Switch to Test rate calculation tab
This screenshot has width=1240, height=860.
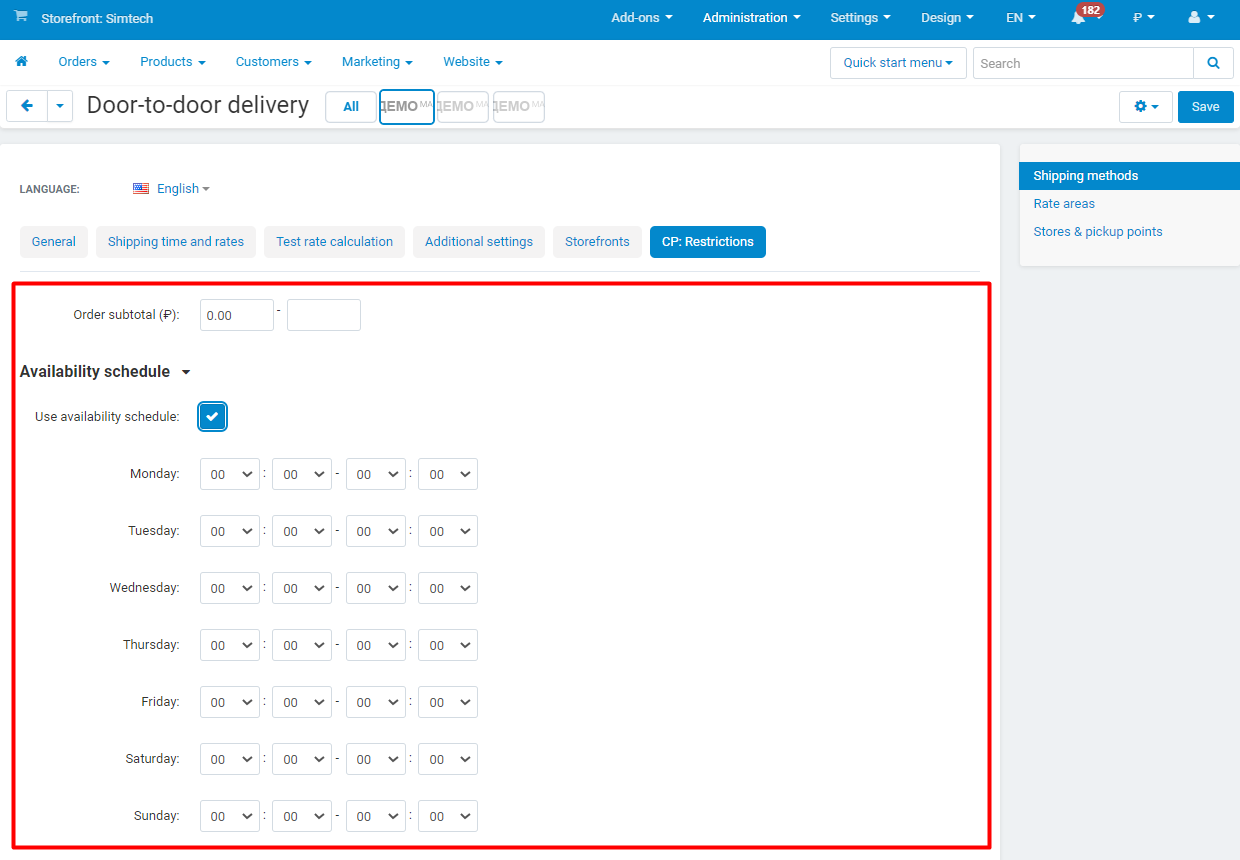335,242
